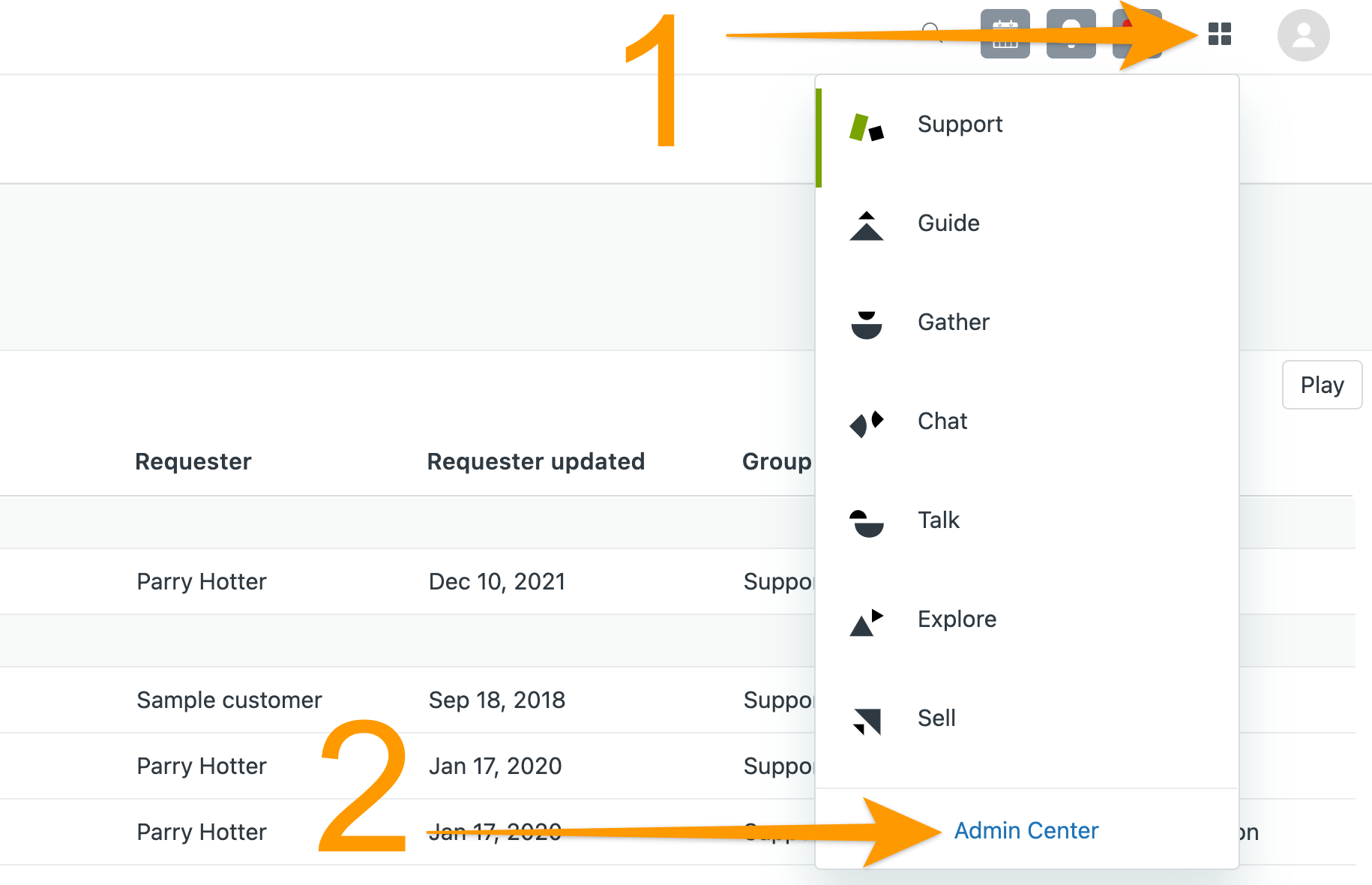Image resolution: width=1372 pixels, height=885 pixels.
Task: Click the calendar icon in top bar
Action: coord(1005,34)
